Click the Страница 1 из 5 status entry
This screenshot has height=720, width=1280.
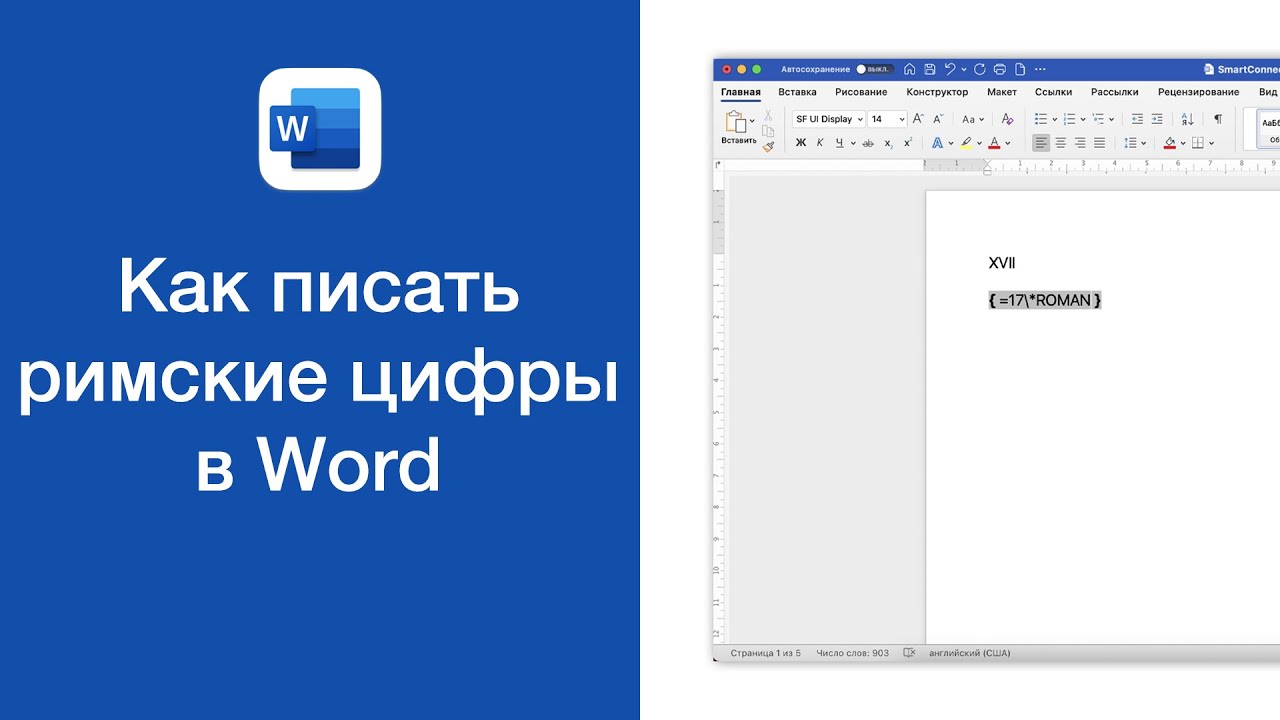(766, 653)
